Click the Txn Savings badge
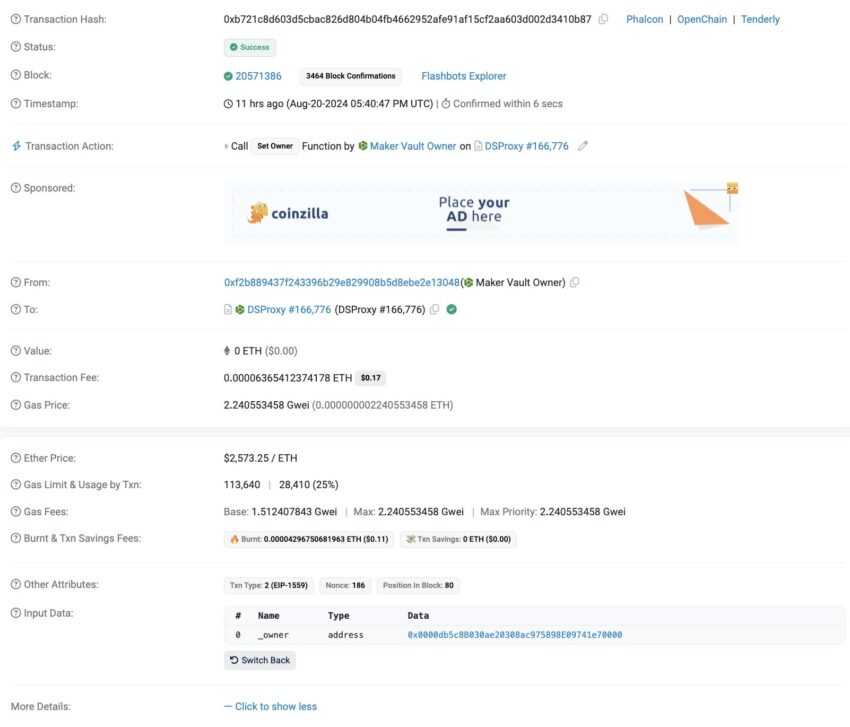850x727 pixels. pyautogui.click(x=458, y=539)
